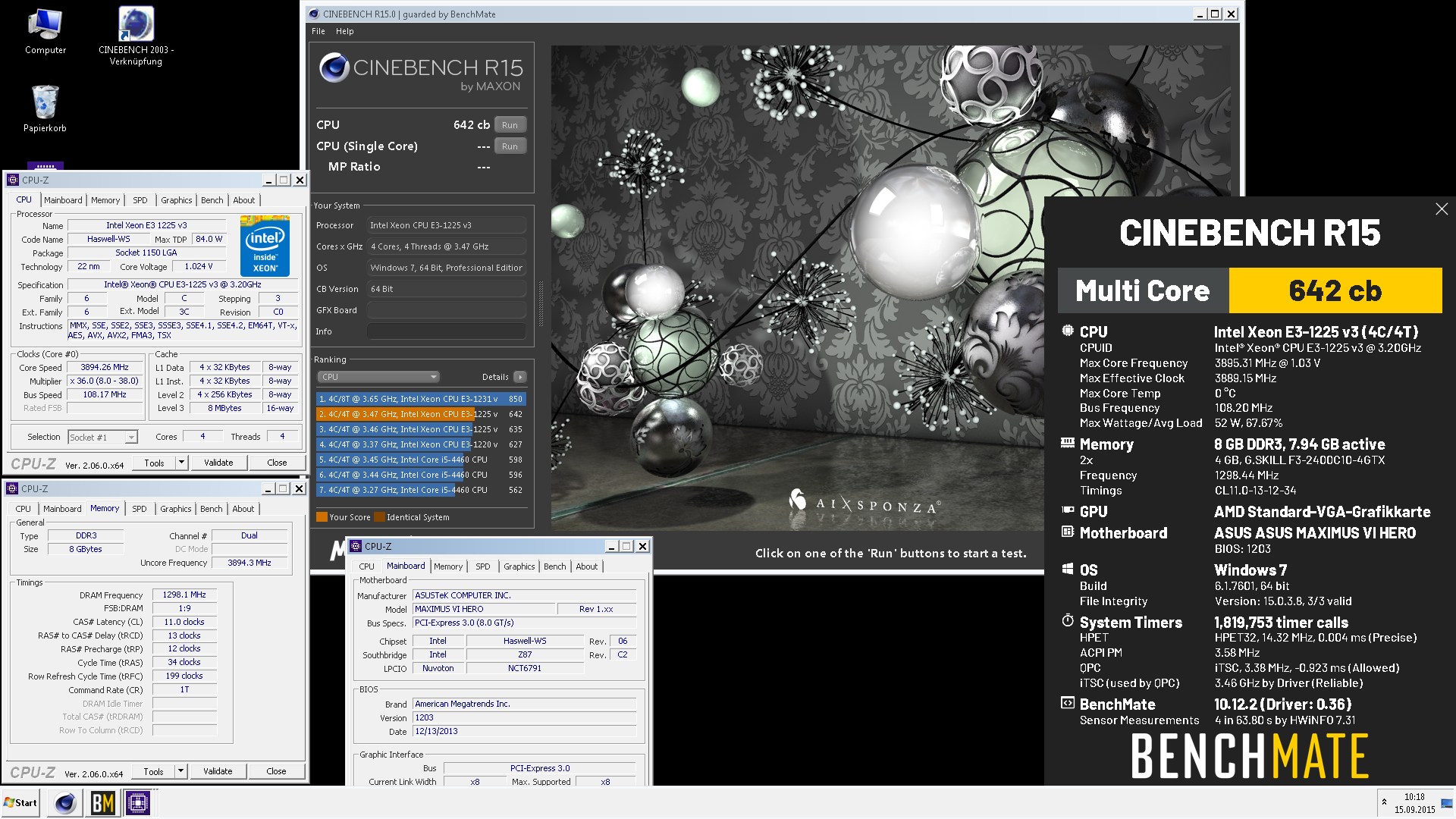Click Validate in top CPU-Z window
Viewport: 1456px width, 819px height.
tap(218, 463)
